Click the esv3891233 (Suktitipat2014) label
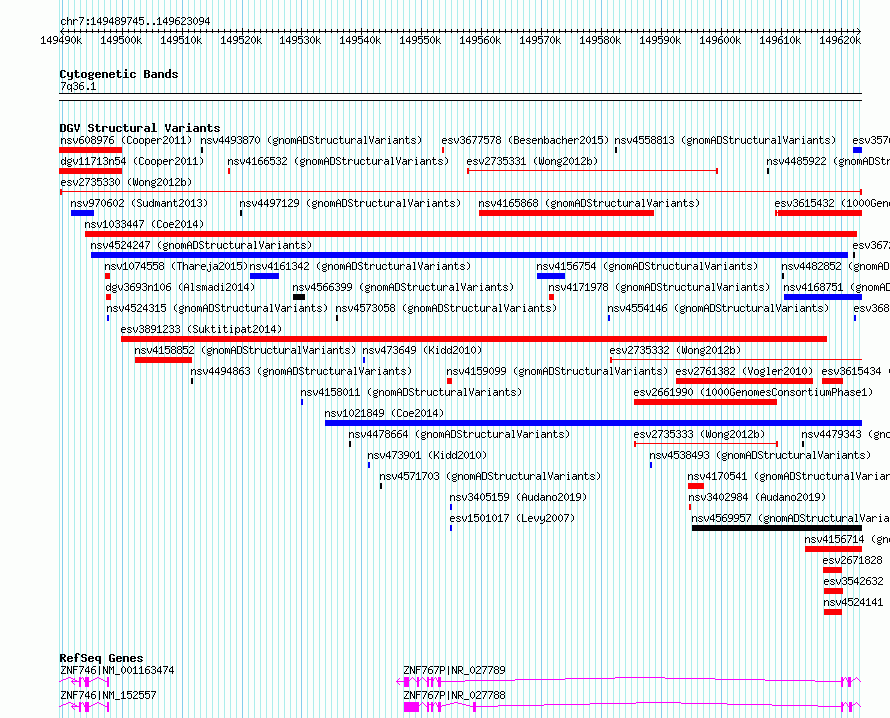 pos(201,329)
